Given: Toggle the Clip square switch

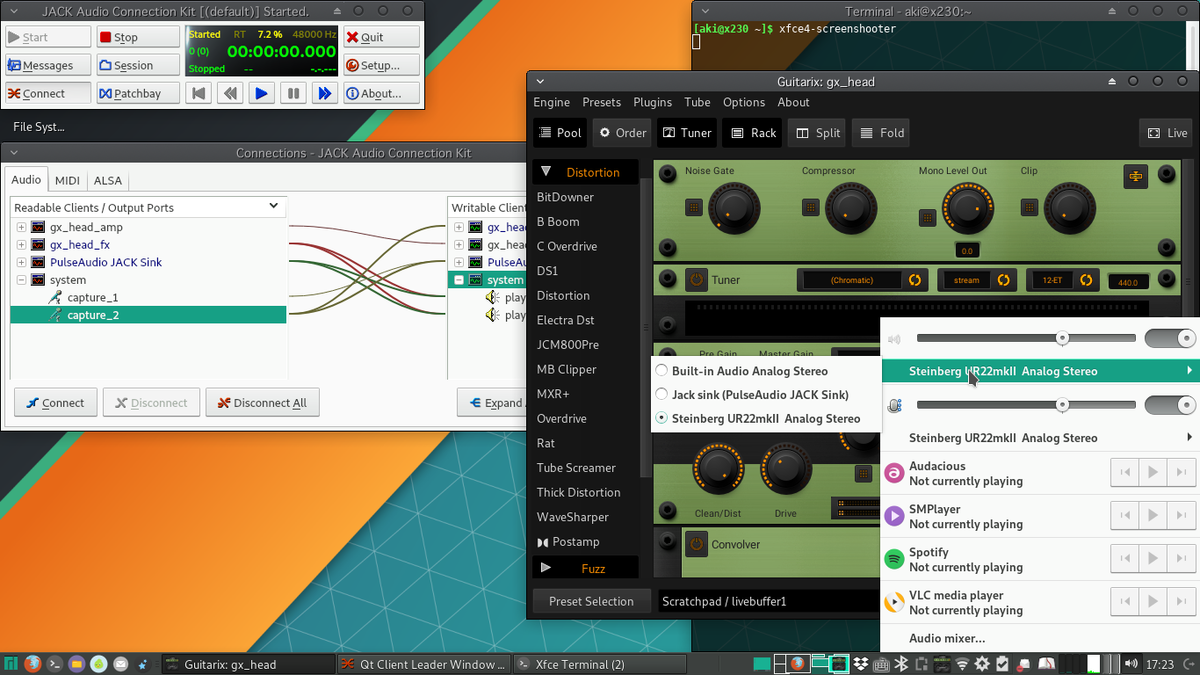Looking at the screenshot, I should tap(1029, 207).
